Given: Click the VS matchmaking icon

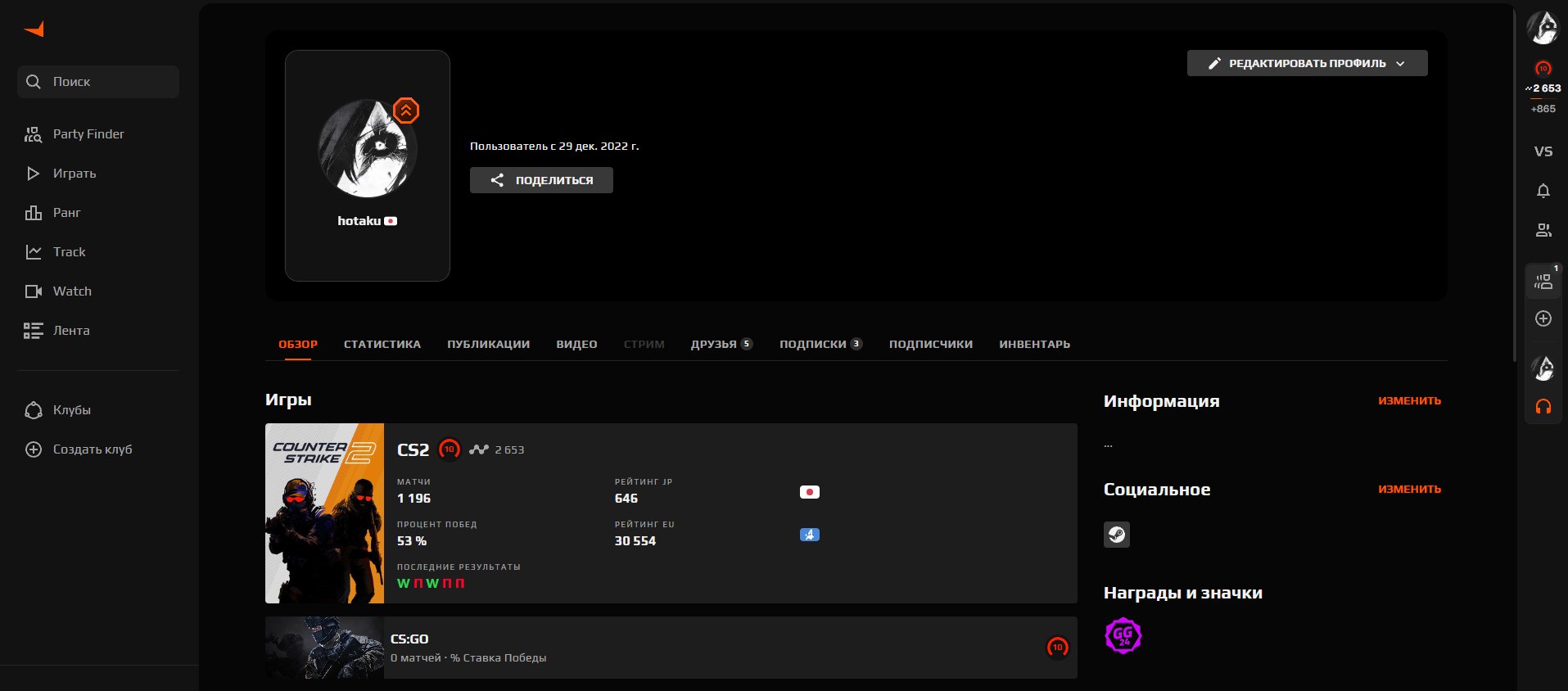Looking at the screenshot, I should [x=1543, y=151].
